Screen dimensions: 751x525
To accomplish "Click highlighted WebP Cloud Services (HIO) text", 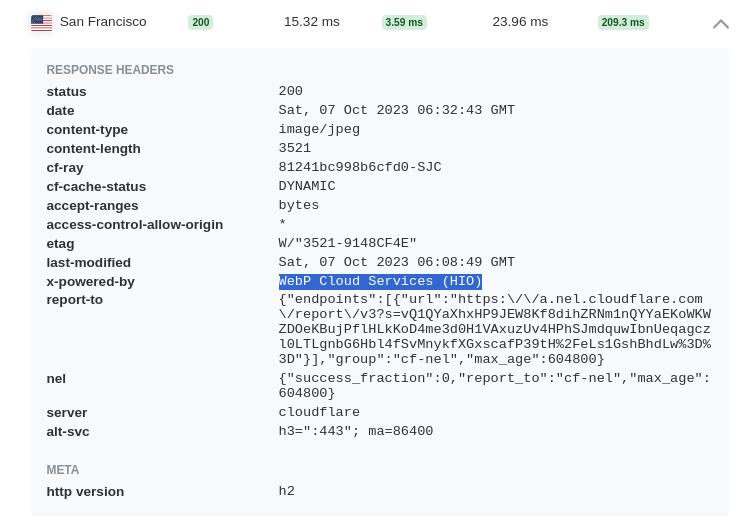I will point(380,281).
